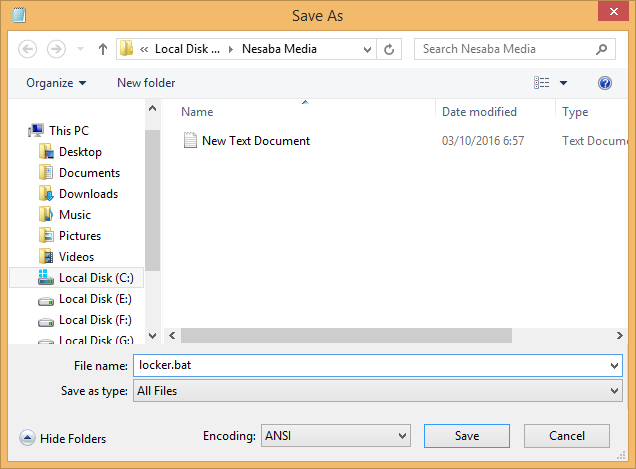Open Help with the question mark icon
The image size is (636, 469).
pos(604,83)
